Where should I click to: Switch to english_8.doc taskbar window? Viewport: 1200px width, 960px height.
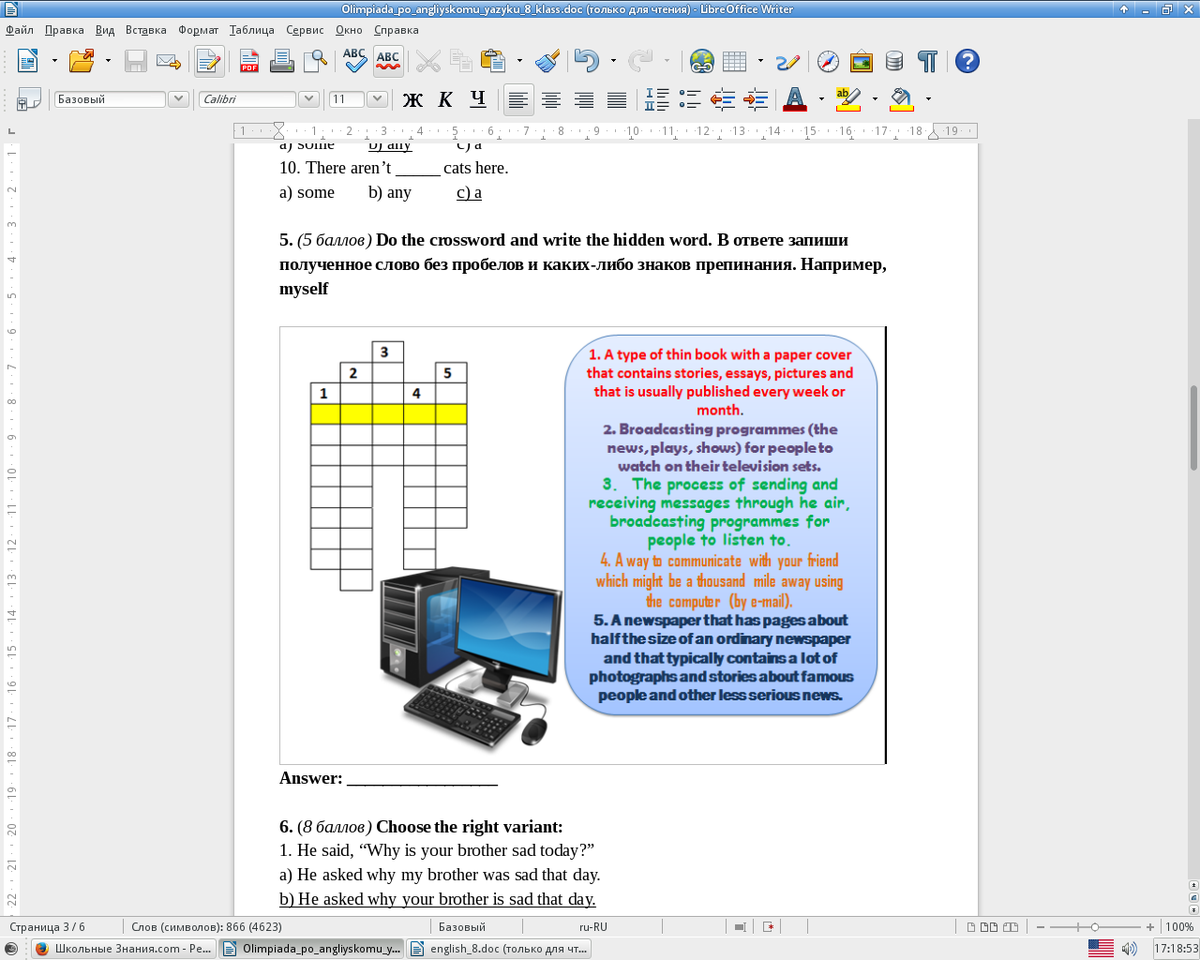coord(499,948)
